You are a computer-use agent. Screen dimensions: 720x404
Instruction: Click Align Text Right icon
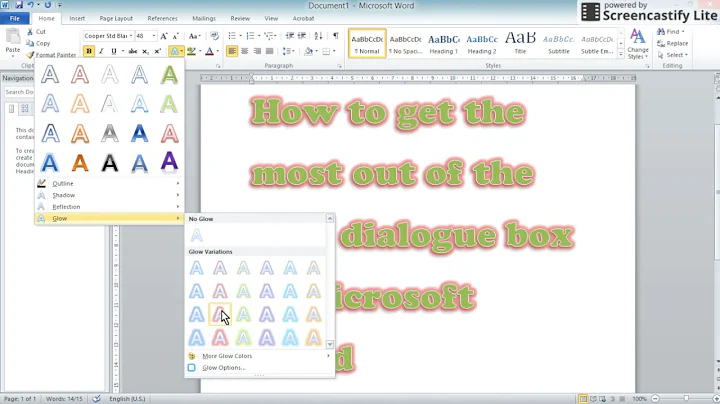[257, 51]
